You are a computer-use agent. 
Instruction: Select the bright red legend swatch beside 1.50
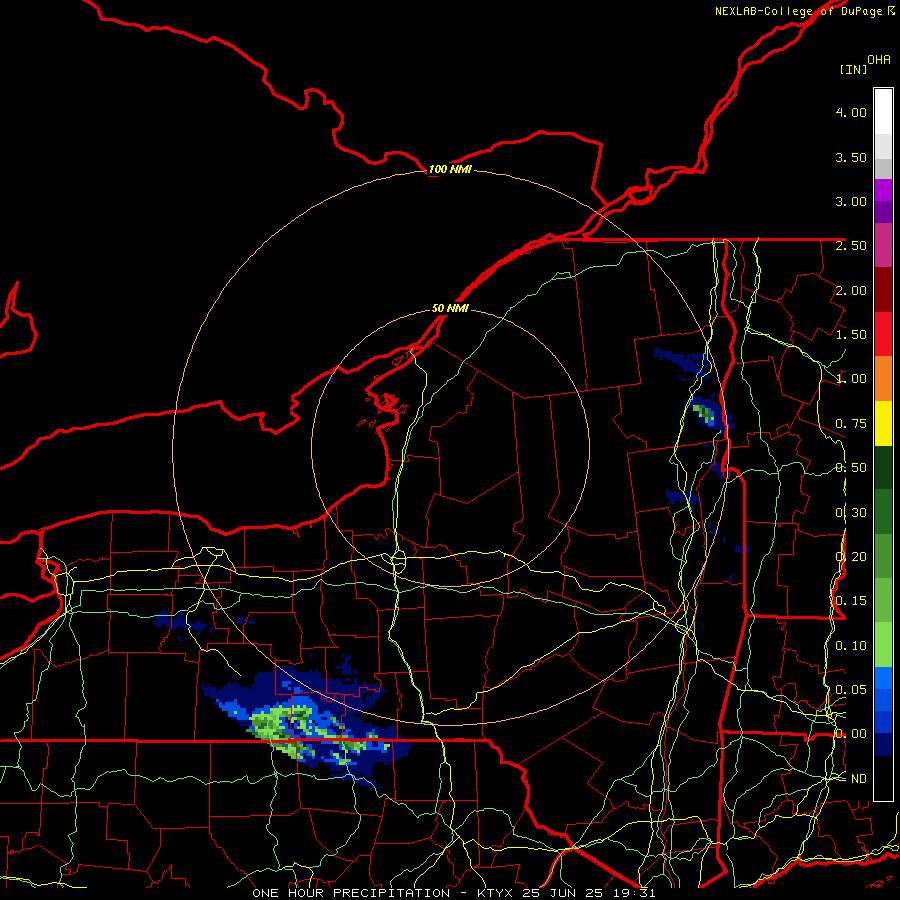point(883,334)
